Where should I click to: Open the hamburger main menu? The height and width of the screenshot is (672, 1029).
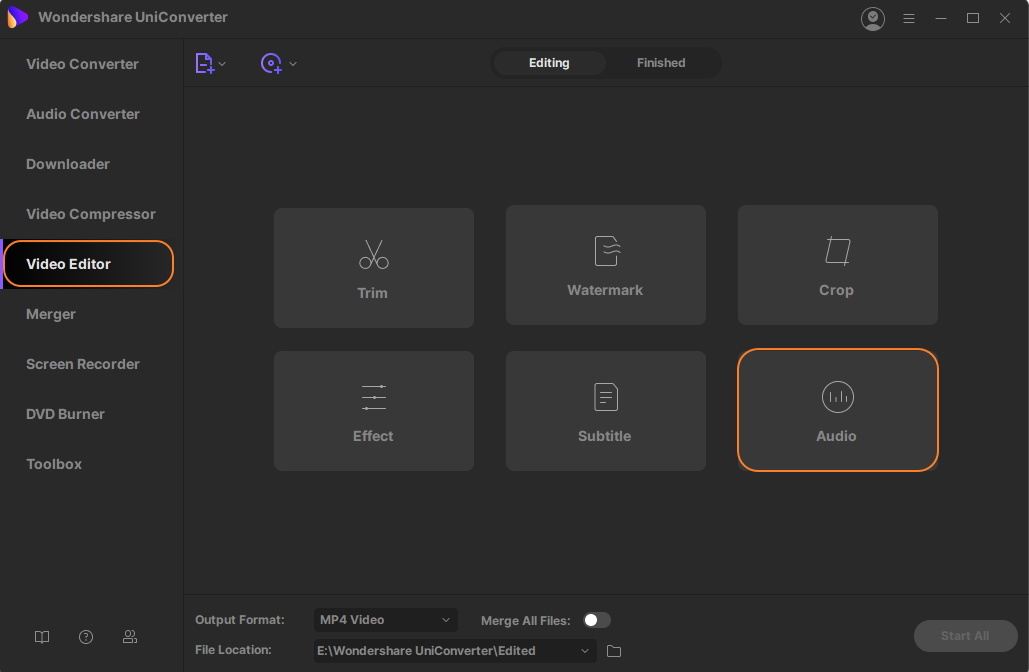909,18
